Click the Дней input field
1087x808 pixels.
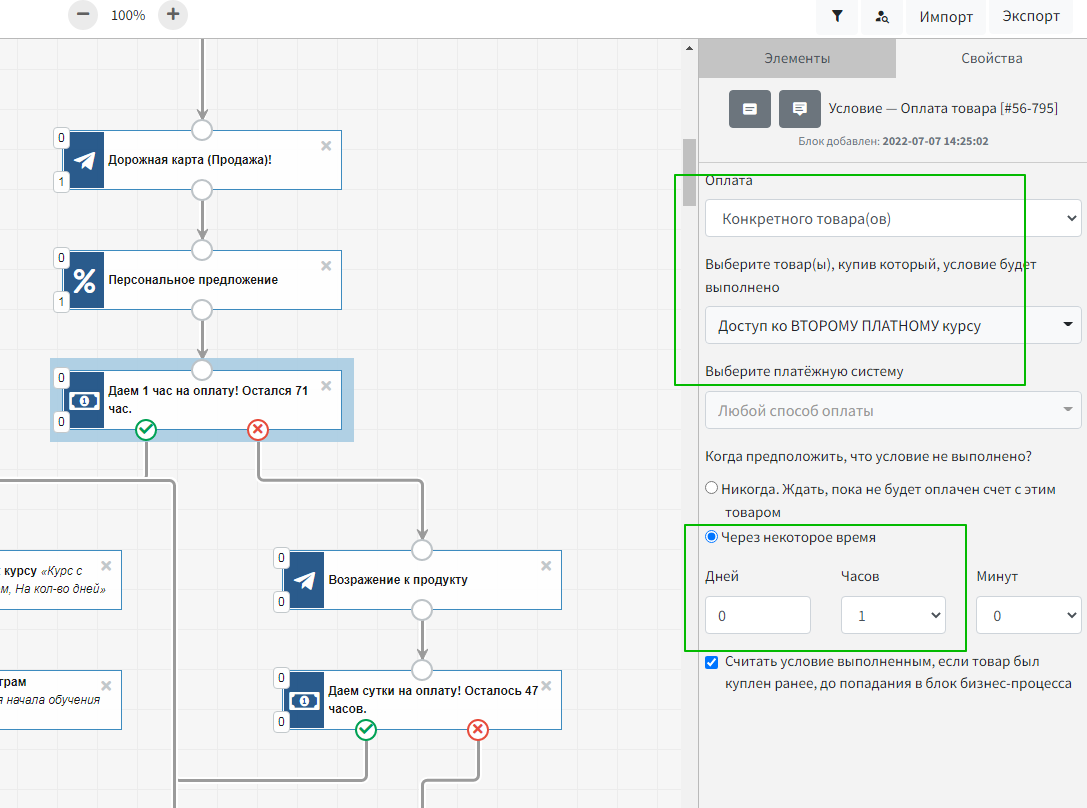(757, 616)
